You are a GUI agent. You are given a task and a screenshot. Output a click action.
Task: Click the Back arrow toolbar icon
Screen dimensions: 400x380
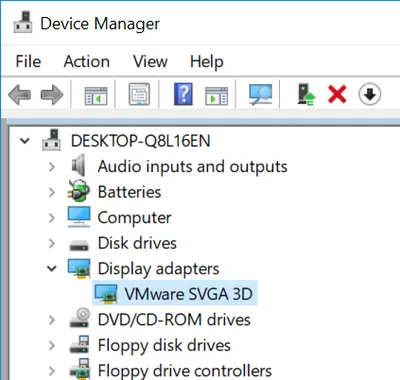[x=19, y=95]
